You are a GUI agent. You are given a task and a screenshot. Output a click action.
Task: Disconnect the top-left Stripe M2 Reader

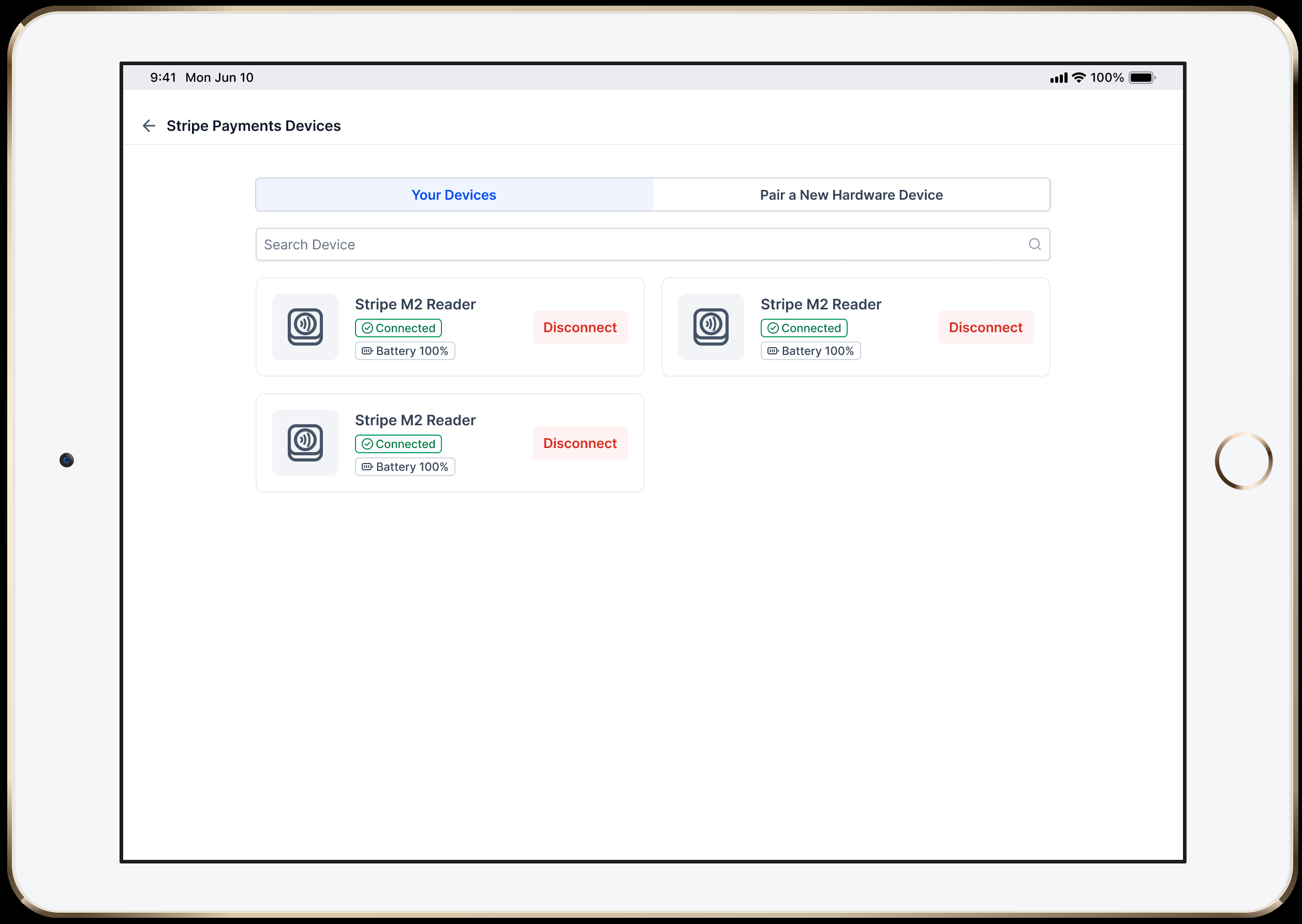[580, 327]
